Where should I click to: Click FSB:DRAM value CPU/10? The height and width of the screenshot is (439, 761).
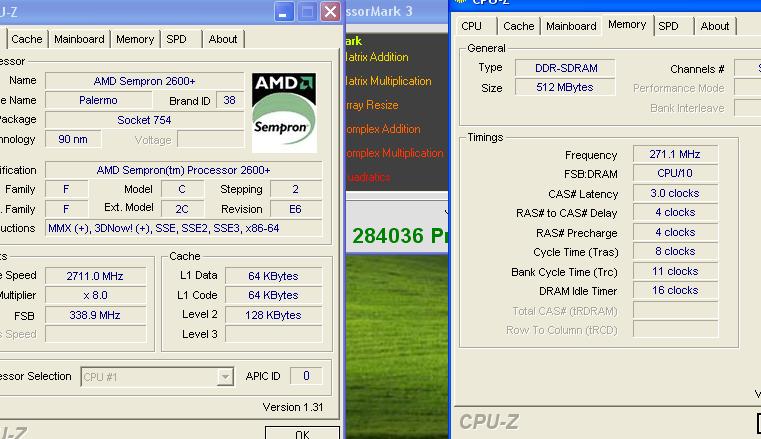pyautogui.click(x=675, y=174)
